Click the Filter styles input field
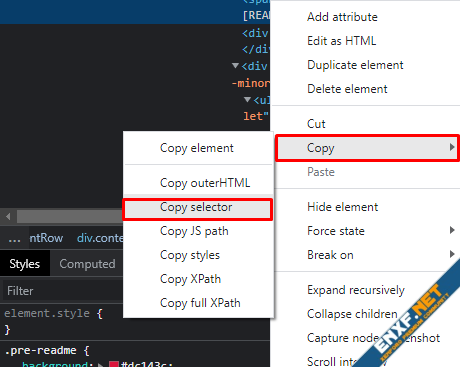Screen dimensions: 460x367 [63, 291]
